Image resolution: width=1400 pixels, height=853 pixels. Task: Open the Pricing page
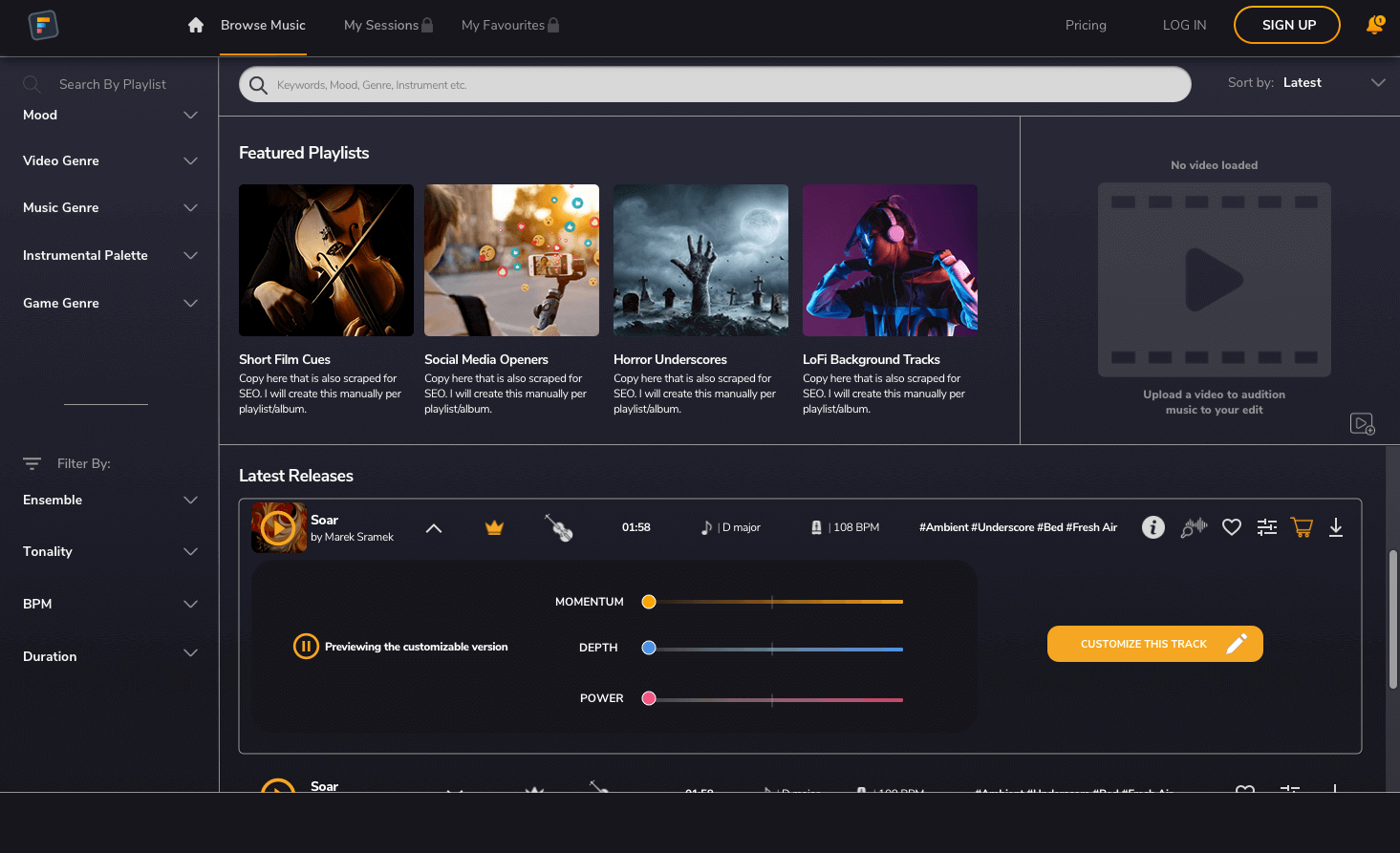pyautogui.click(x=1086, y=25)
